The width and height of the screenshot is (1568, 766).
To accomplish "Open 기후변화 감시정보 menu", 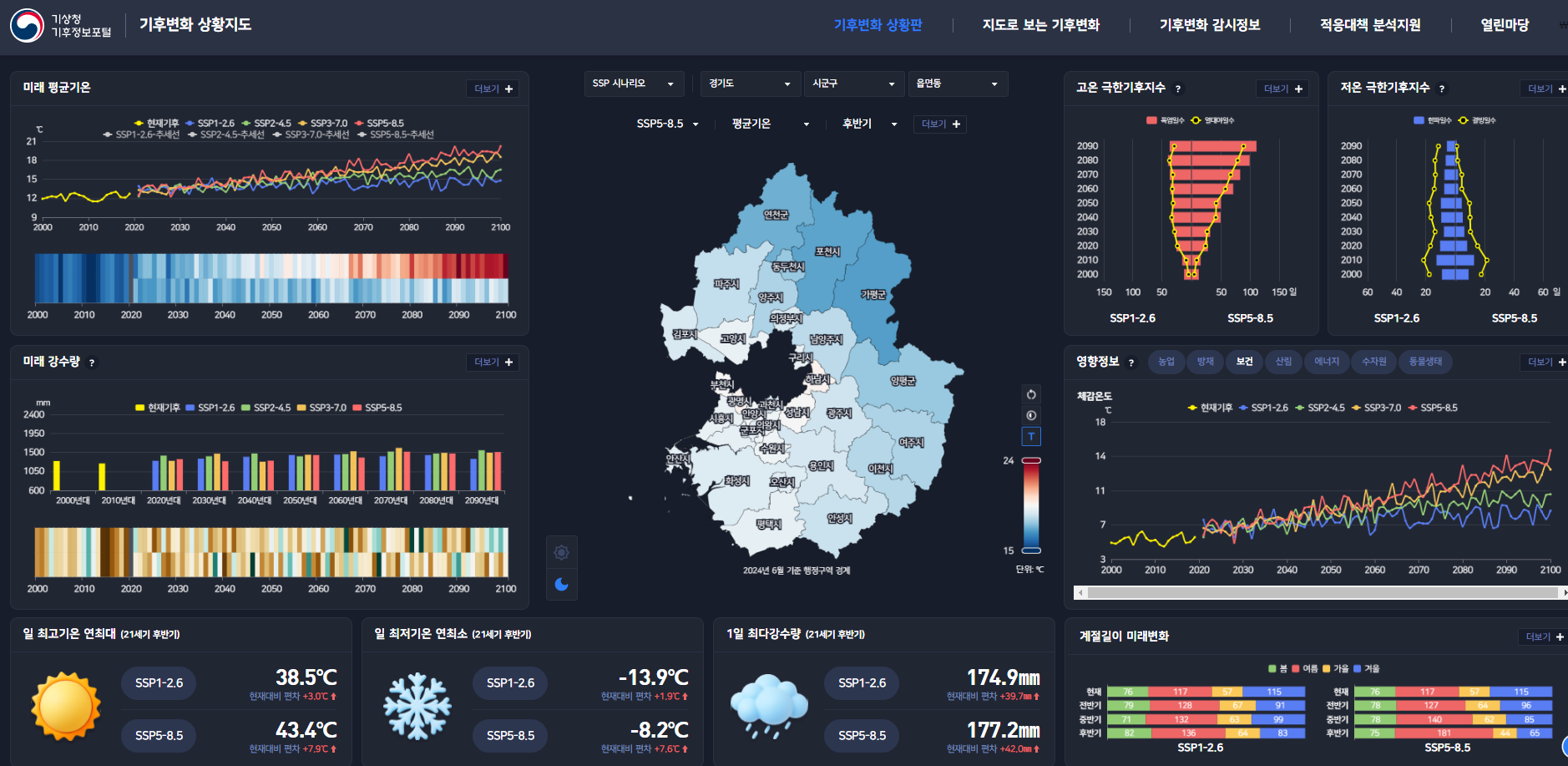I will click(x=1210, y=25).
